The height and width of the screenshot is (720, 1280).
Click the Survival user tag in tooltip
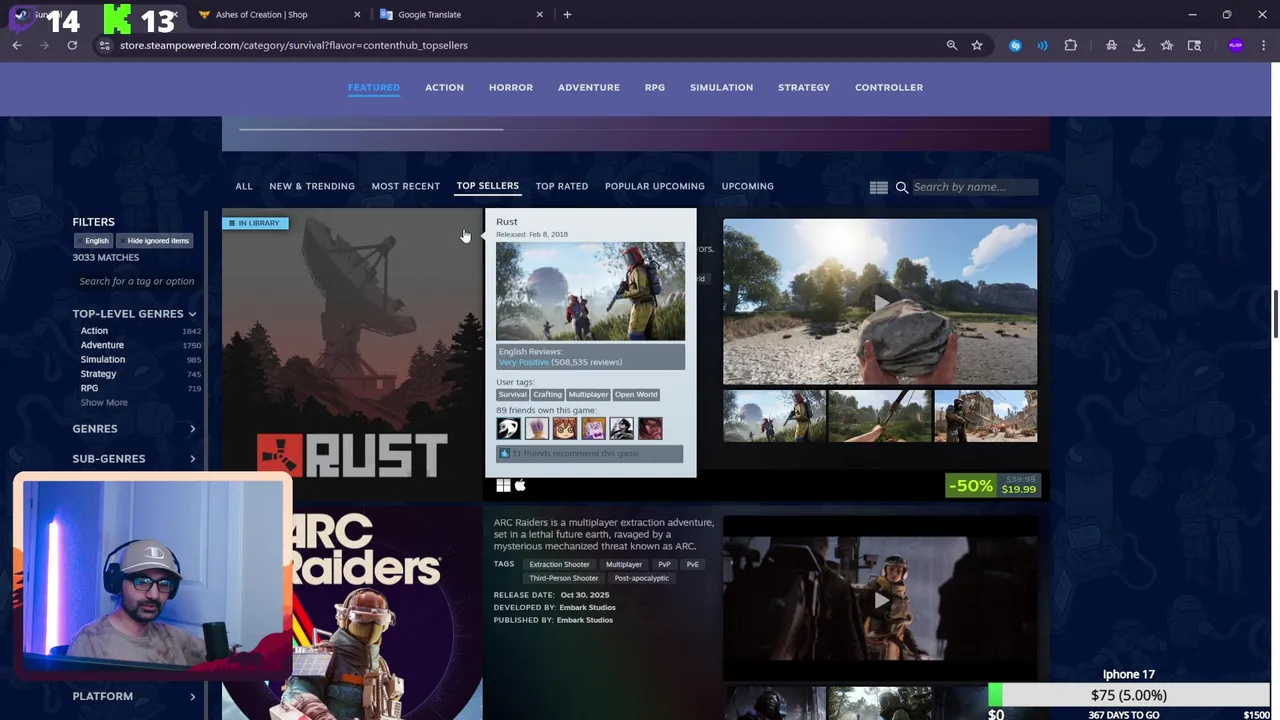(x=512, y=395)
